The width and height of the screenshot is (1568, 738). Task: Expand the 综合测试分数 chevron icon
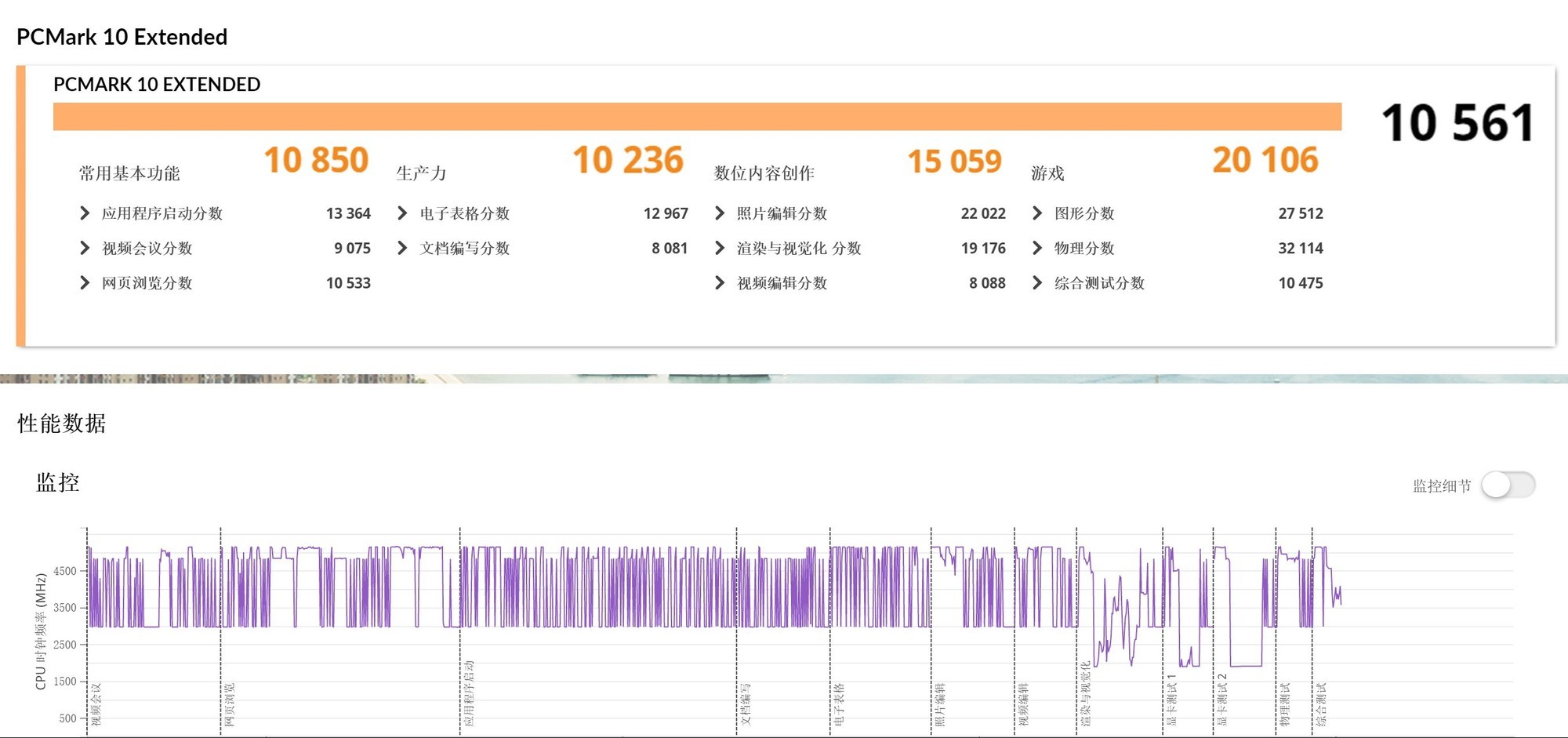point(1036,283)
